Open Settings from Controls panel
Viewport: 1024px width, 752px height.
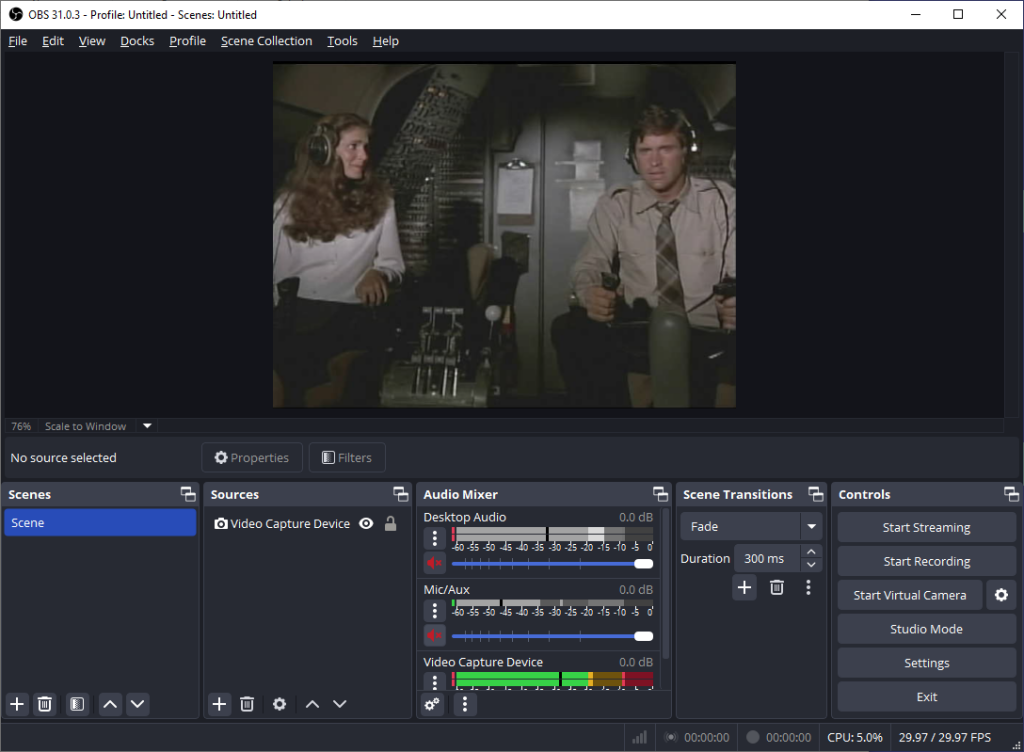click(x=926, y=663)
